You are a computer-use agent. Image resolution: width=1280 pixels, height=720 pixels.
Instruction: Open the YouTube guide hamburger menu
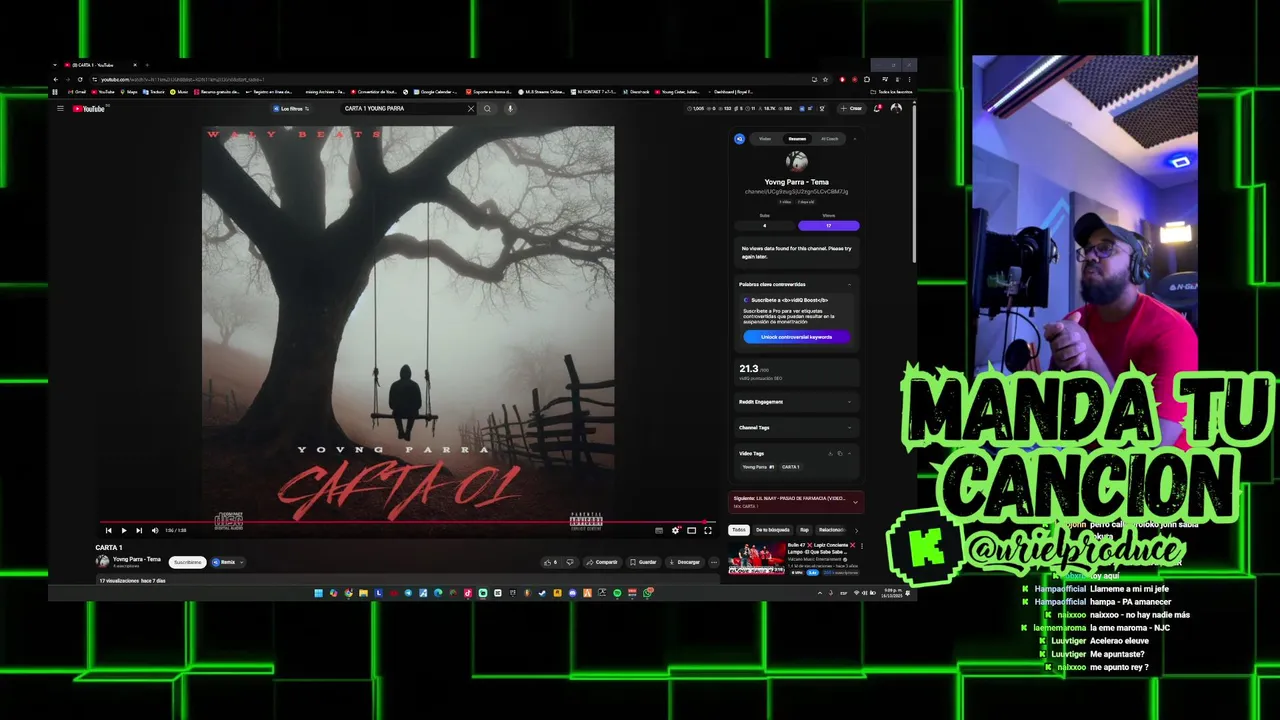(60, 108)
